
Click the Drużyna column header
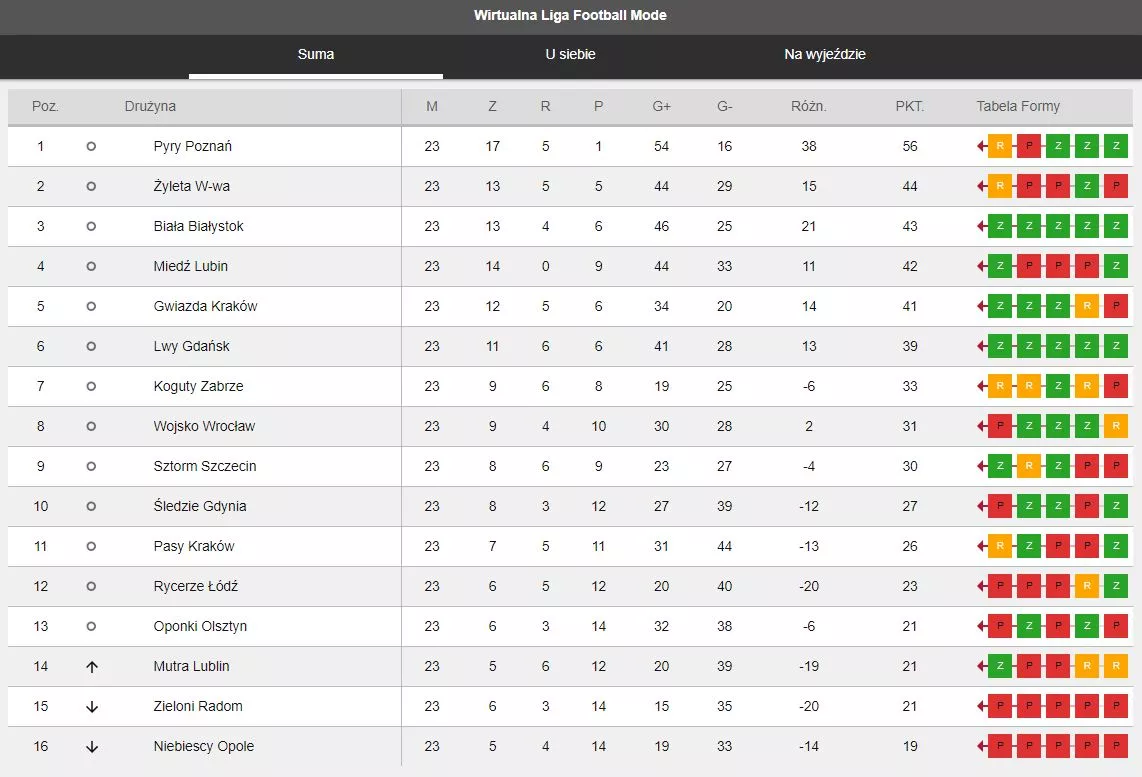tap(150, 106)
